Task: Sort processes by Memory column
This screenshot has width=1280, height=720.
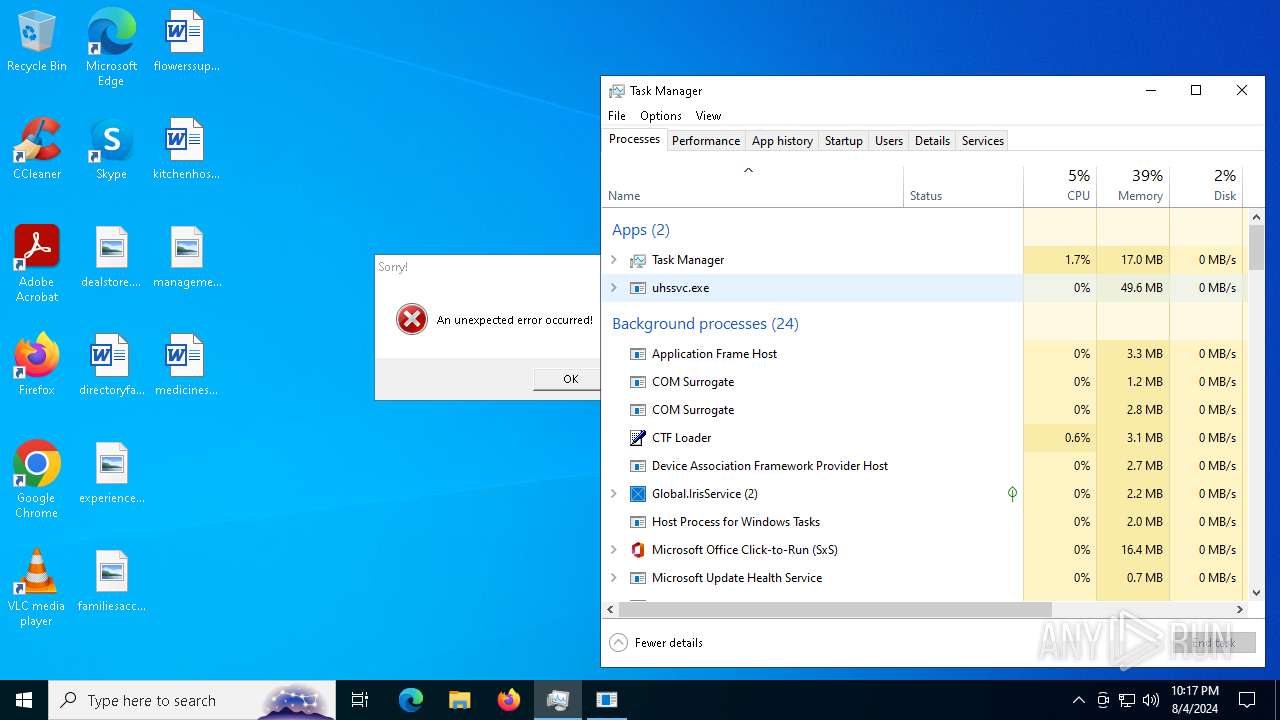Action: point(1133,186)
